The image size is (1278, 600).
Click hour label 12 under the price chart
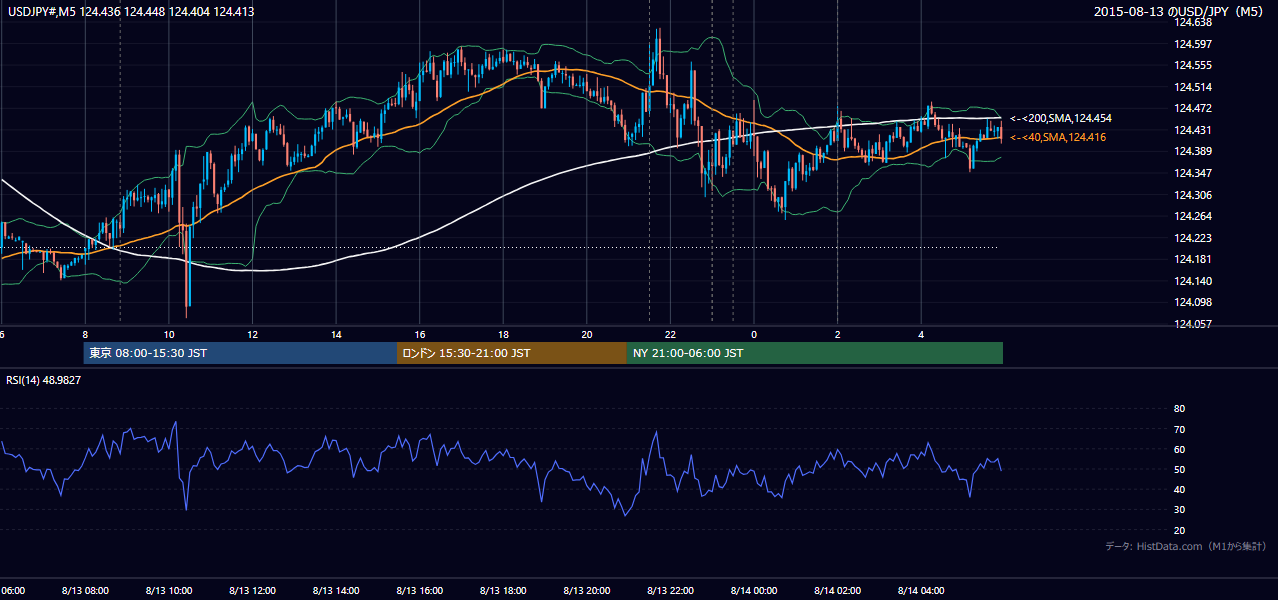coord(253,334)
